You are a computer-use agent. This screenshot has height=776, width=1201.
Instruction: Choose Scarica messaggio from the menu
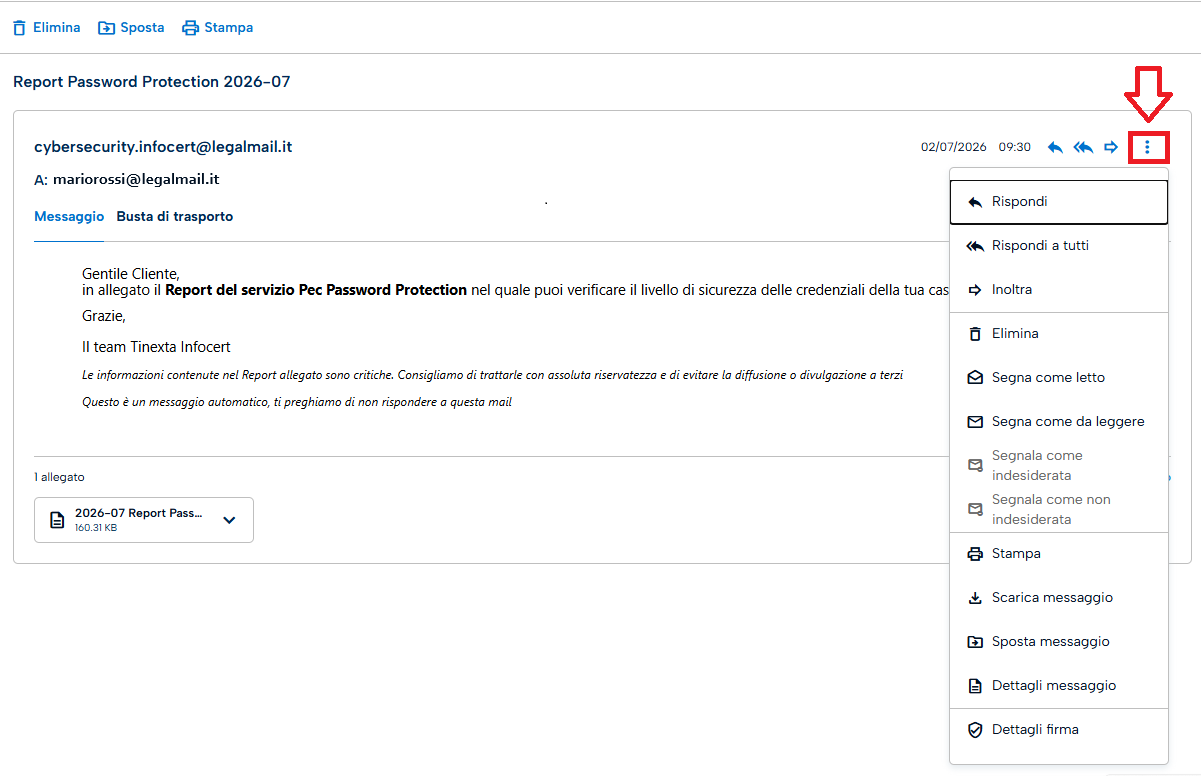(x=1059, y=598)
